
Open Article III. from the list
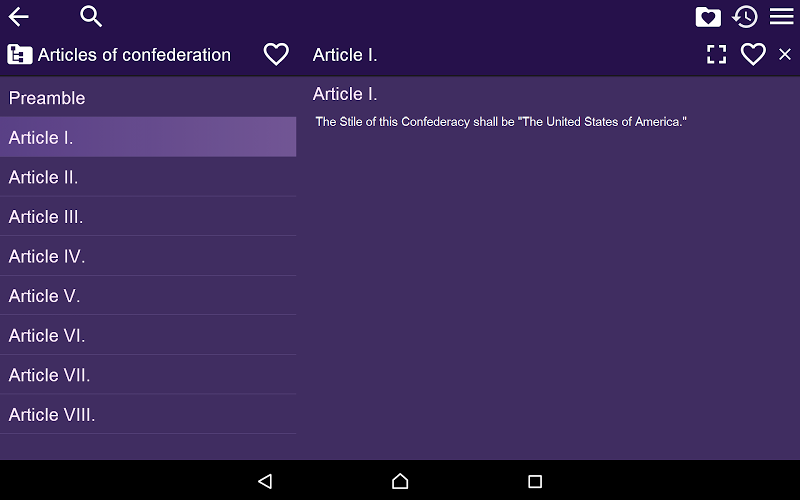tap(148, 216)
